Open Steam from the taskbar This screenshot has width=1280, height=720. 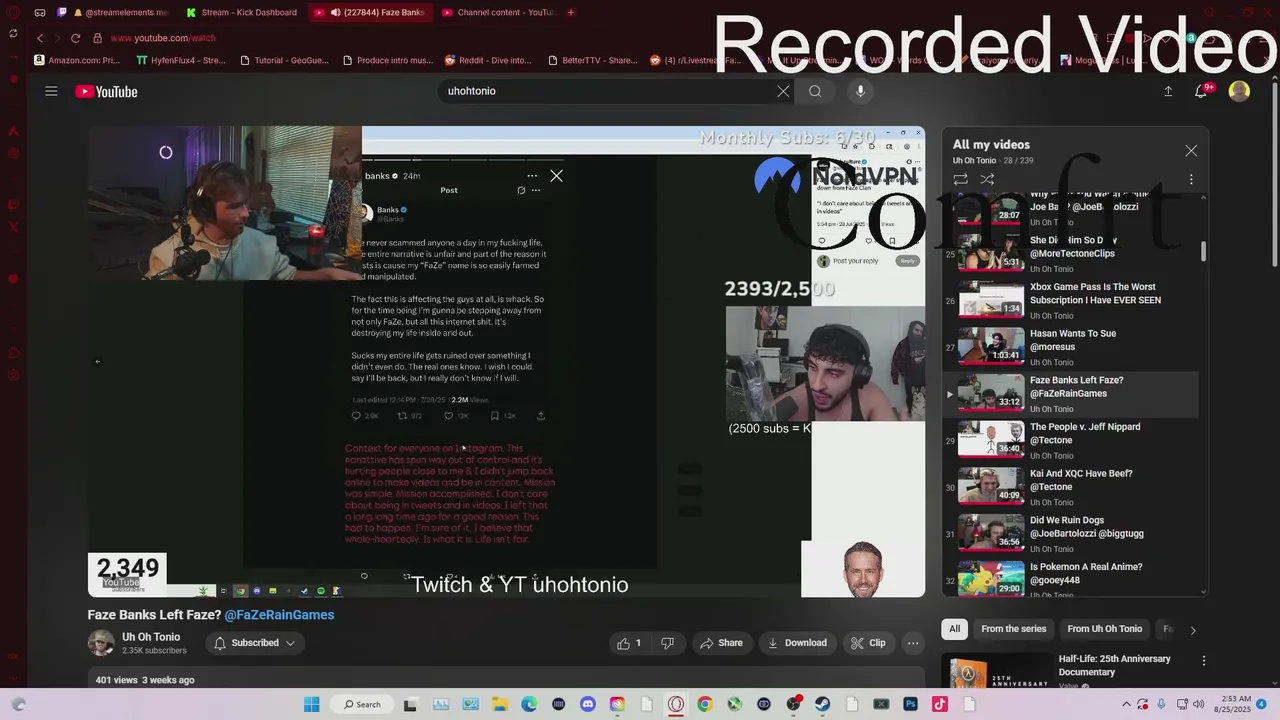click(822, 704)
